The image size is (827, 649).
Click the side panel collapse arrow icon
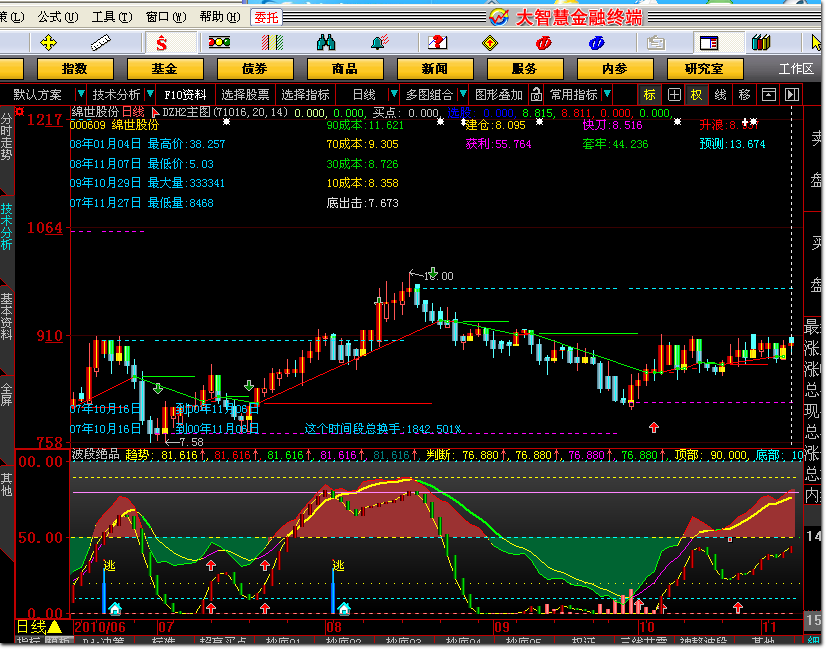pyautogui.click(x=792, y=95)
